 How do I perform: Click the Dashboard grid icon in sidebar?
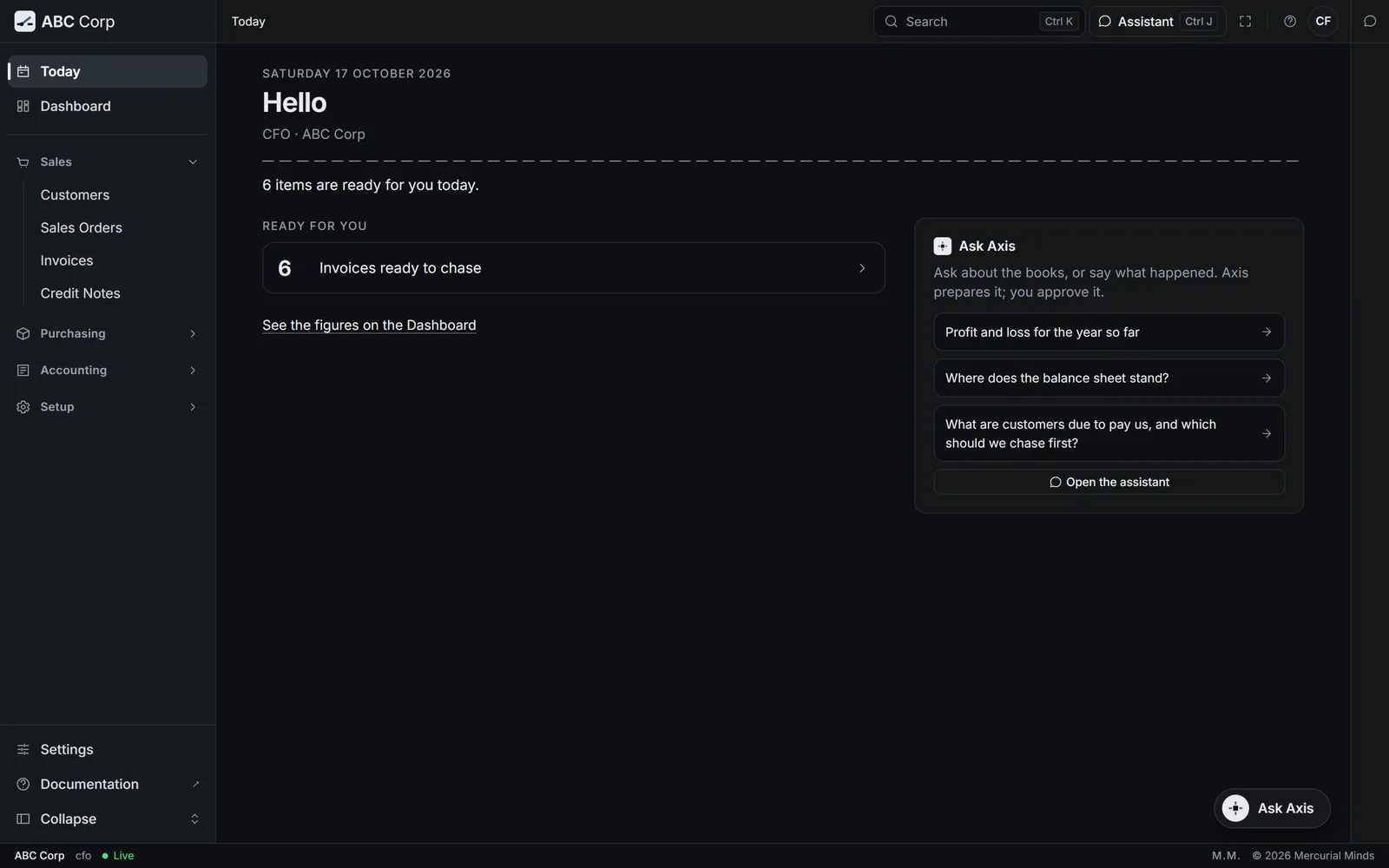23,106
